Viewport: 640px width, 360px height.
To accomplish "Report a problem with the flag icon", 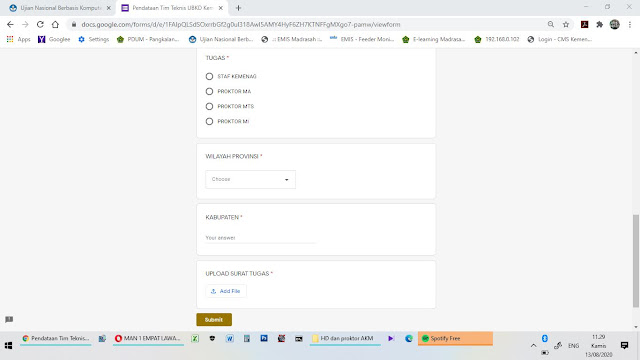I will 9,319.
